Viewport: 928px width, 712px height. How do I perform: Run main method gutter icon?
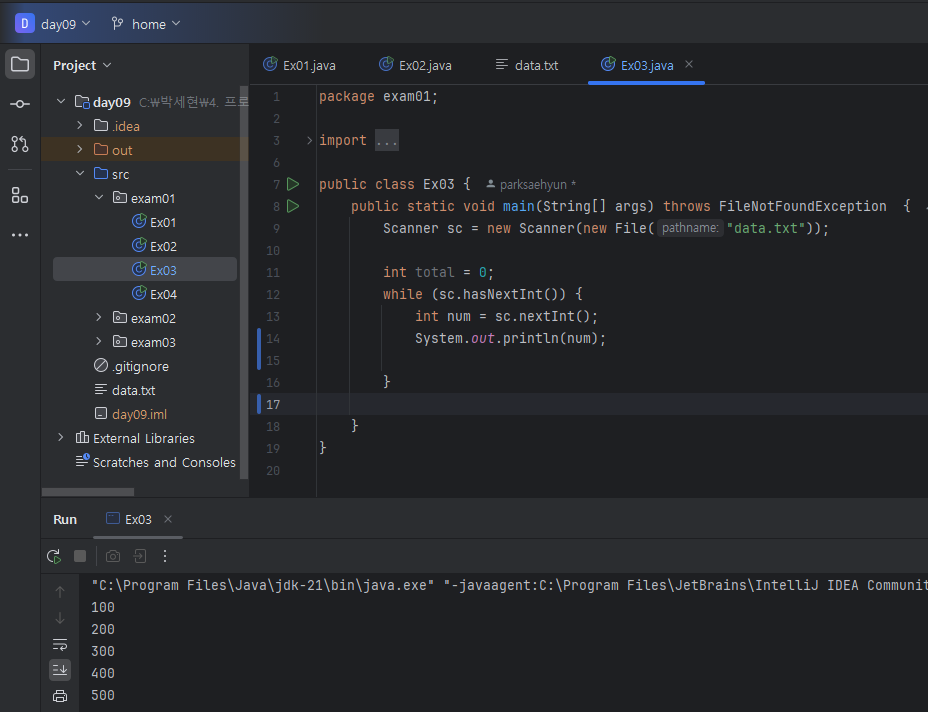click(x=293, y=206)
